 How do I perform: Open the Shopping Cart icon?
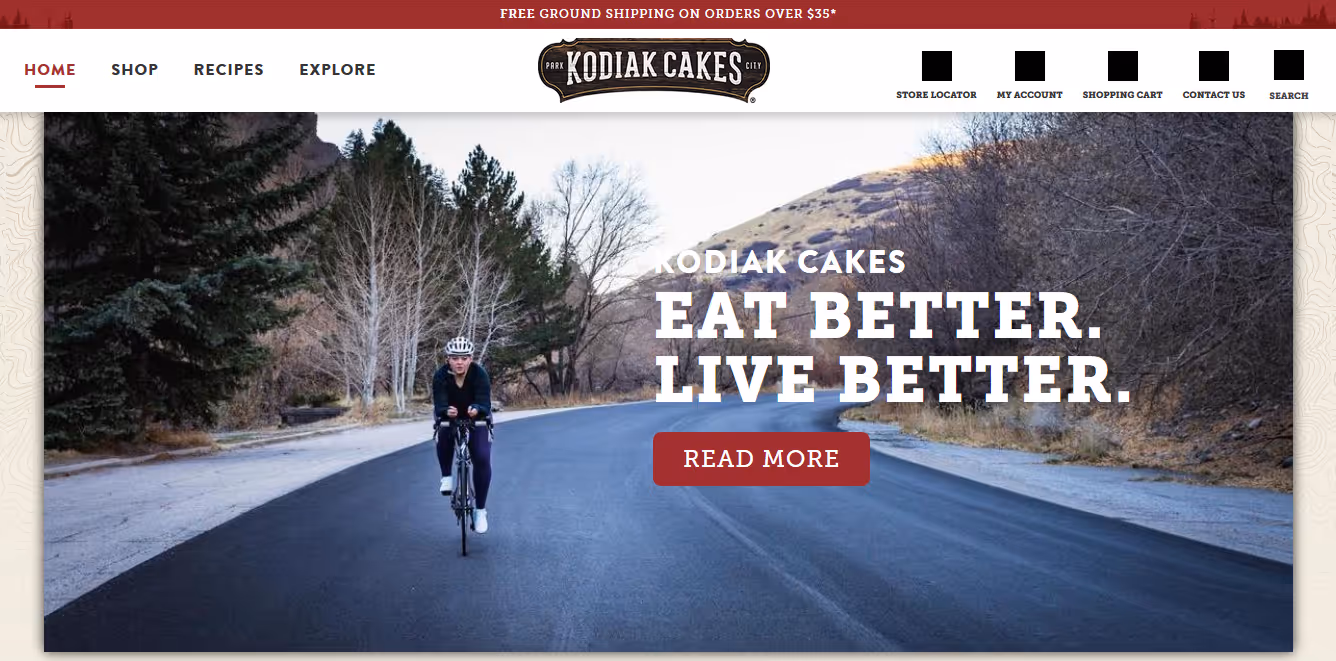[x=1123, y=66]
